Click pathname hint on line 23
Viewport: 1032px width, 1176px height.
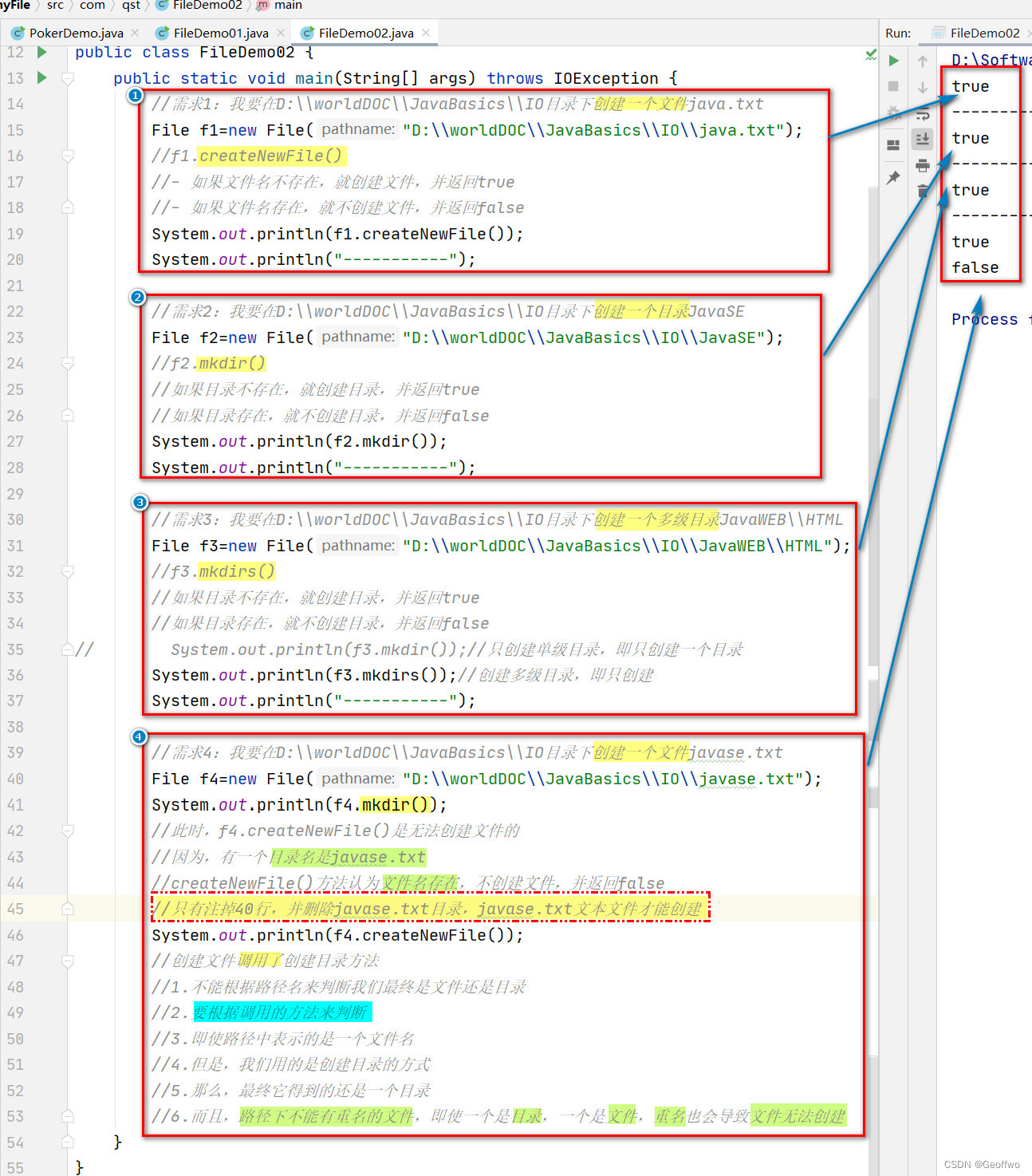pos(358,337)
